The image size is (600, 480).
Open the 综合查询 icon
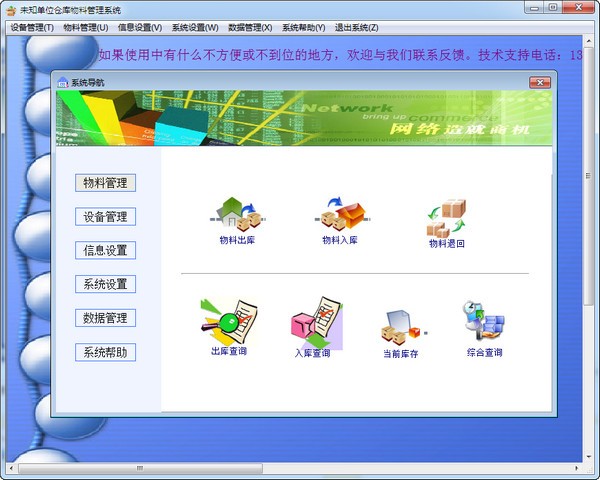point(484,323)
